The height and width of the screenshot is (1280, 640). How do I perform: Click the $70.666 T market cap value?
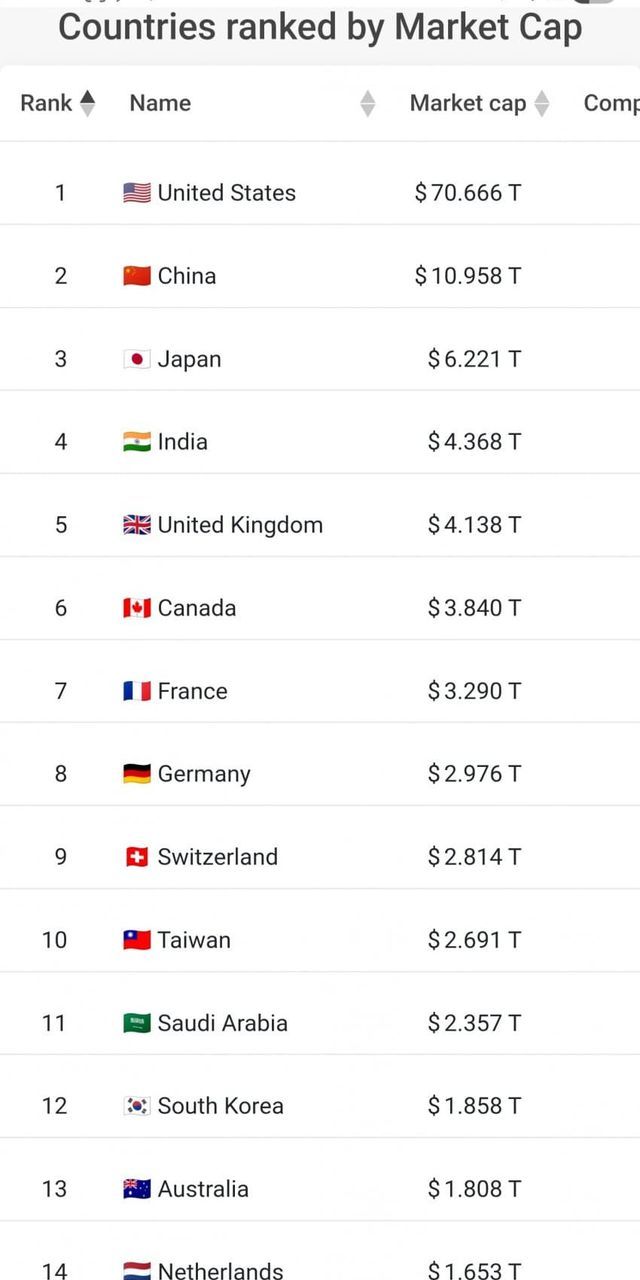[468, 193]
